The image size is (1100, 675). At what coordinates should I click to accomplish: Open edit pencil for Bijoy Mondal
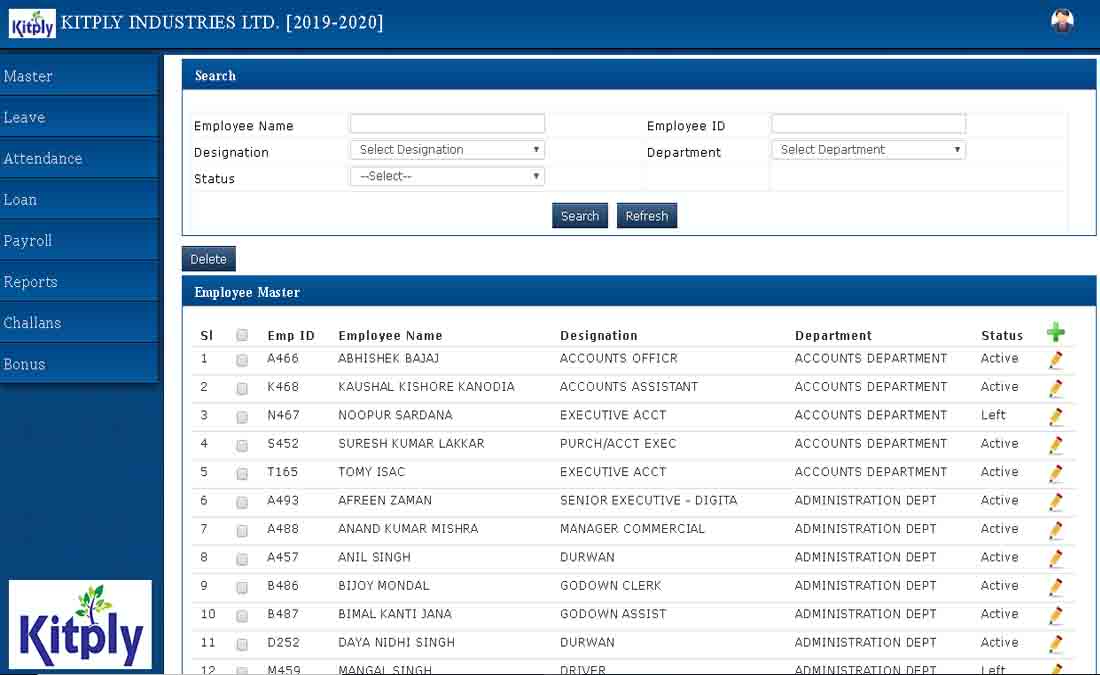tap(1055, 587)
